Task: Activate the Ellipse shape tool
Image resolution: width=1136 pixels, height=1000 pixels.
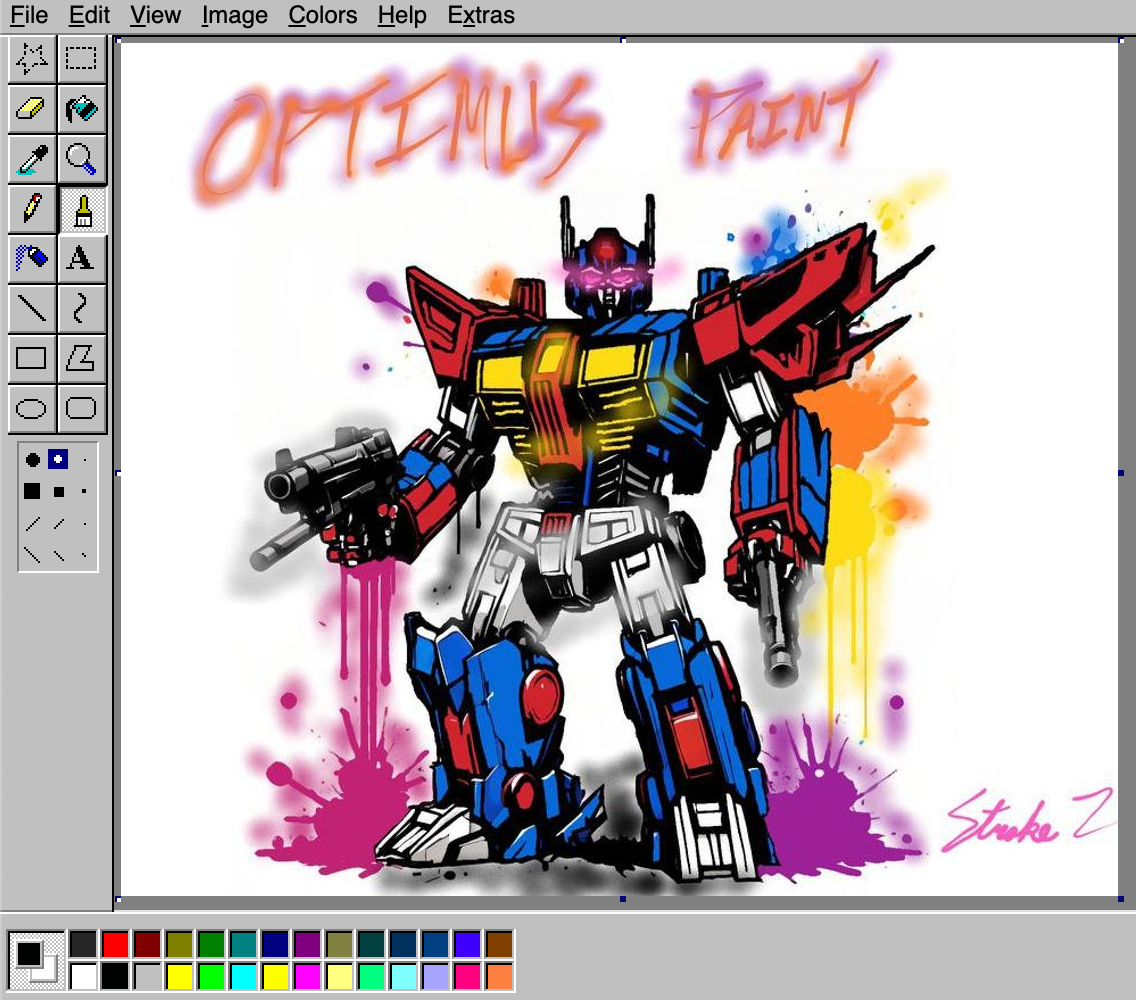Action: click(x=31, y=407)
